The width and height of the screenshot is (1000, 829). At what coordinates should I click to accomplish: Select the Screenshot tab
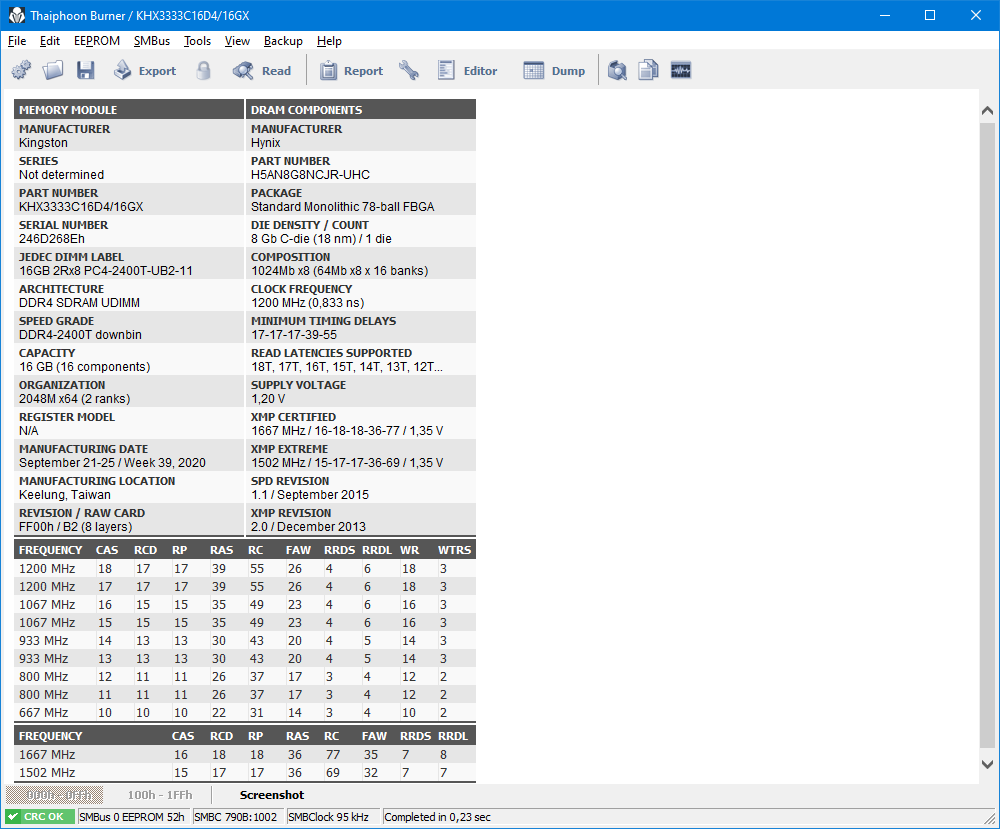pos(272,795)
